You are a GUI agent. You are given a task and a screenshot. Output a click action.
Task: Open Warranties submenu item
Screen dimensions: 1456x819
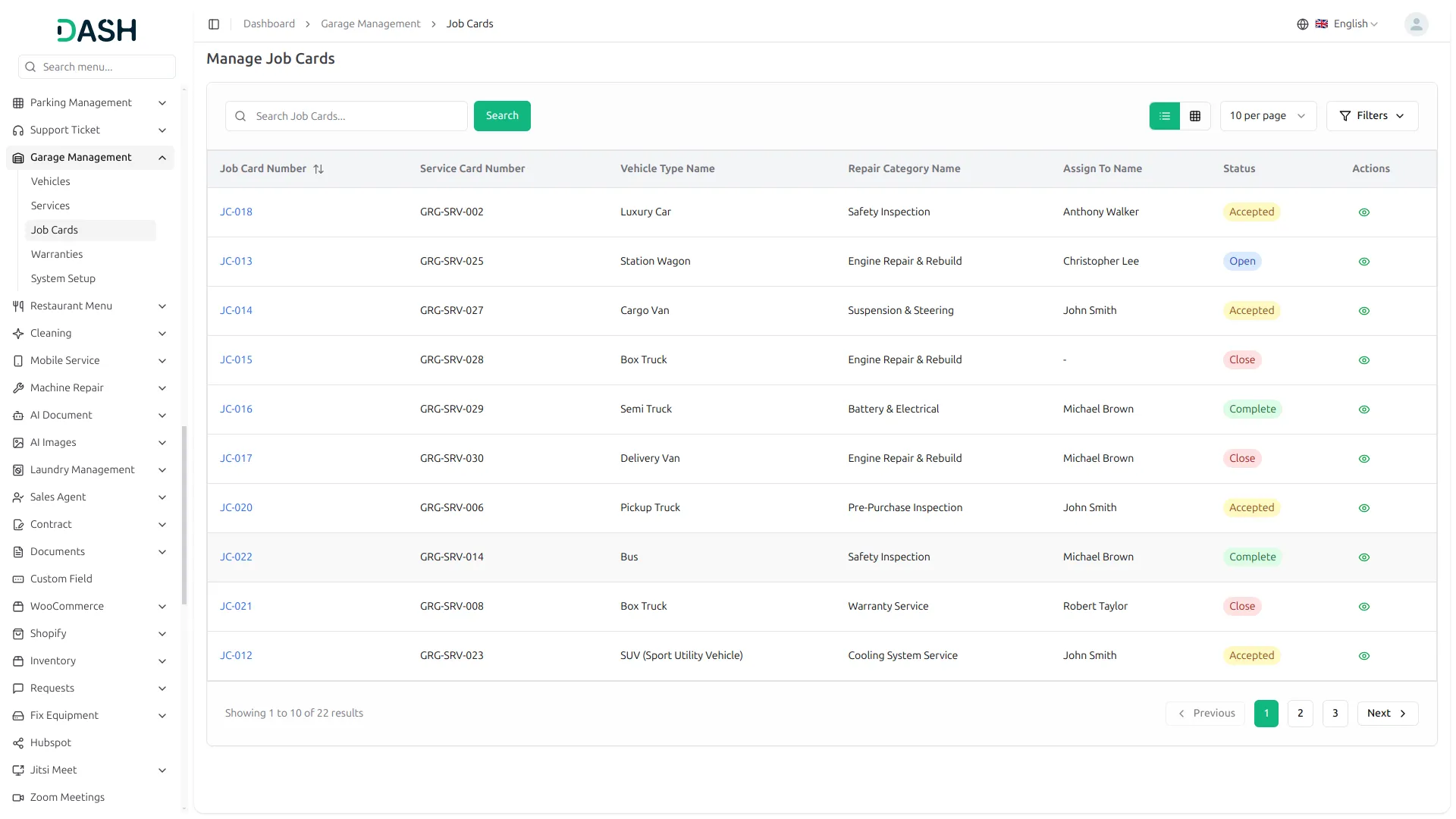tap(57, 254)
